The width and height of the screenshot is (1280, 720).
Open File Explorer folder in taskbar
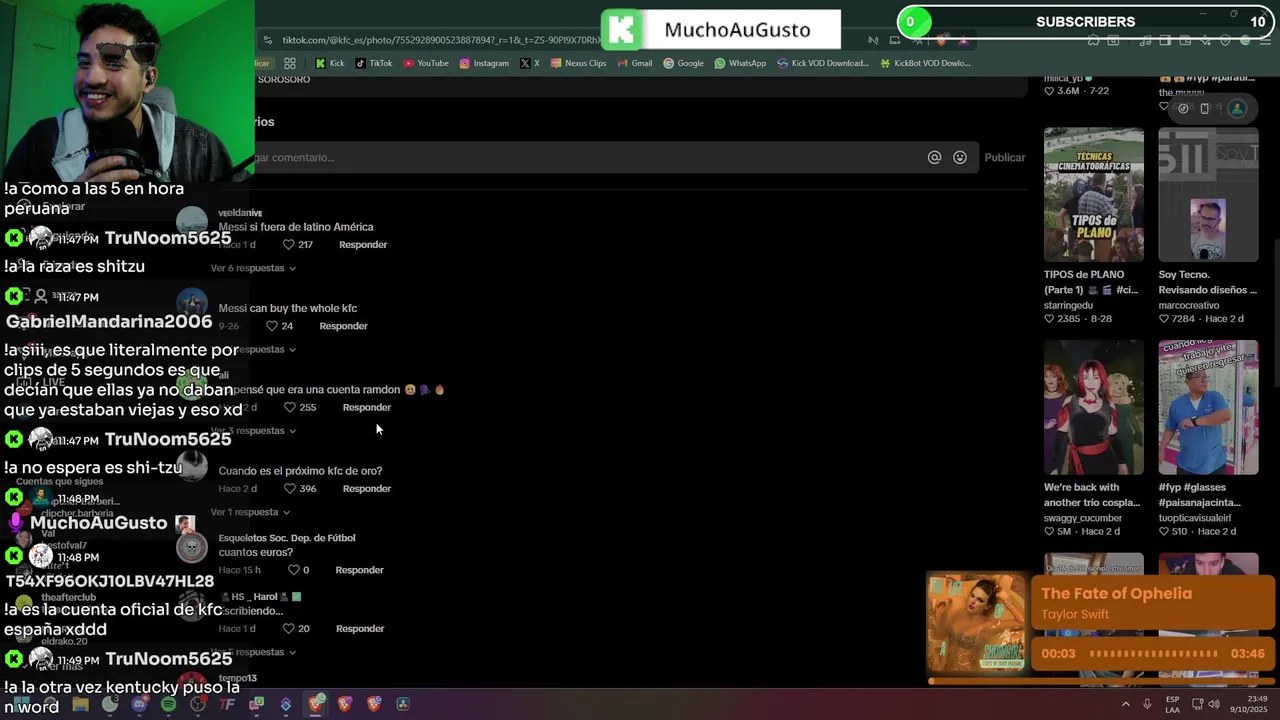click(x=81, y=704)
